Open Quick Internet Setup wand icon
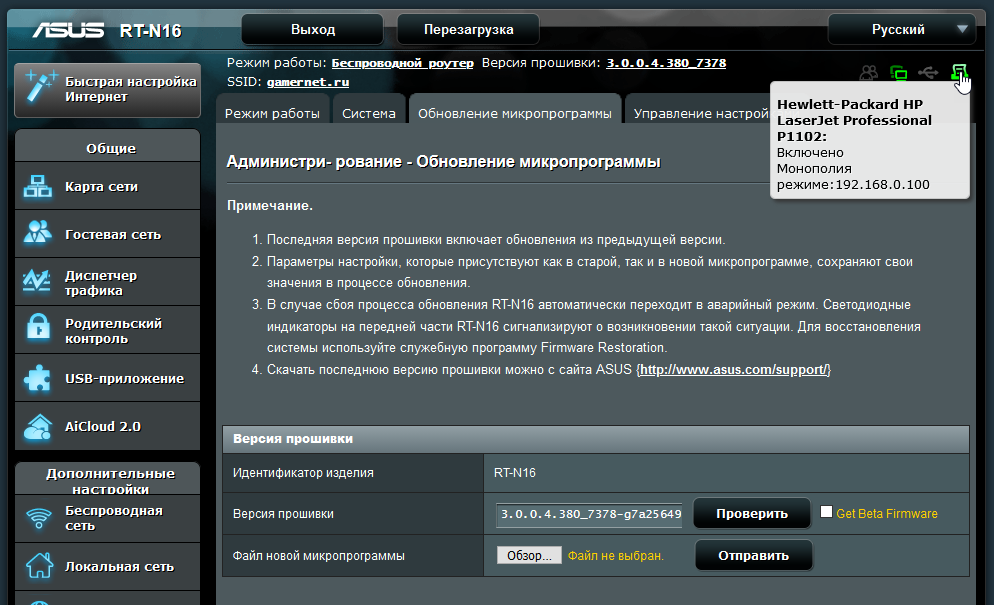 tap(40, 87)
